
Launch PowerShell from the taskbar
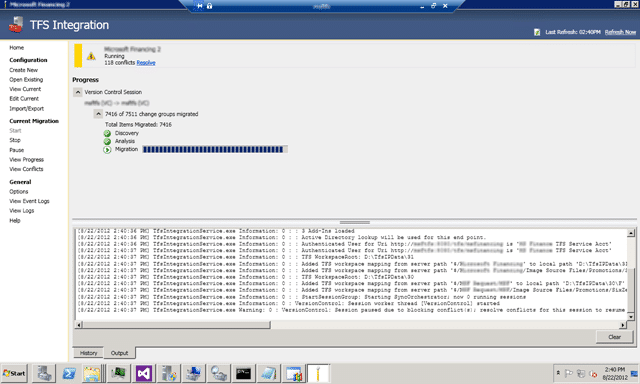tap(69, 373)
